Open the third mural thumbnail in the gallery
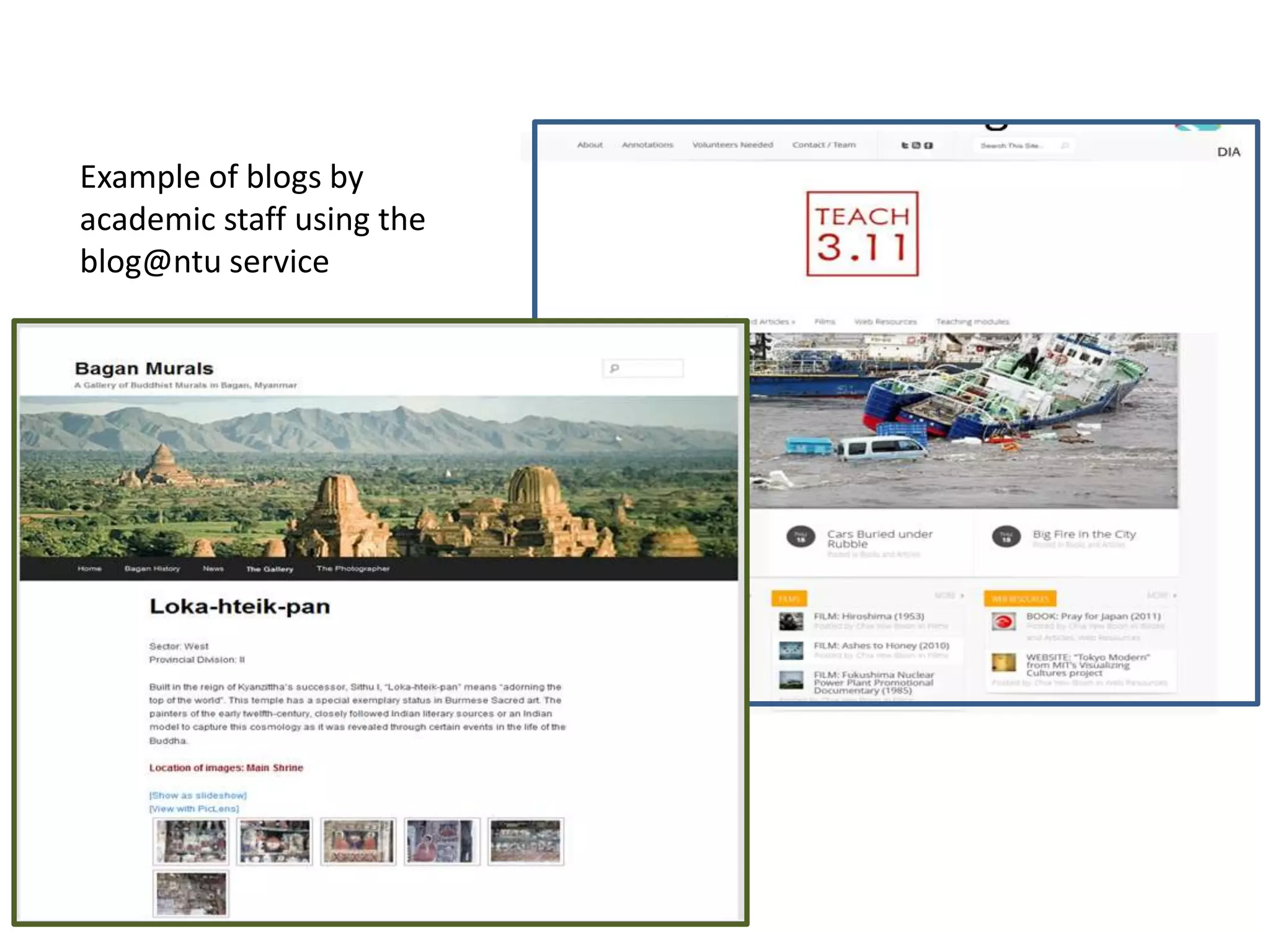This screenshot has width=1270, height=952. (x=358, y=841)
